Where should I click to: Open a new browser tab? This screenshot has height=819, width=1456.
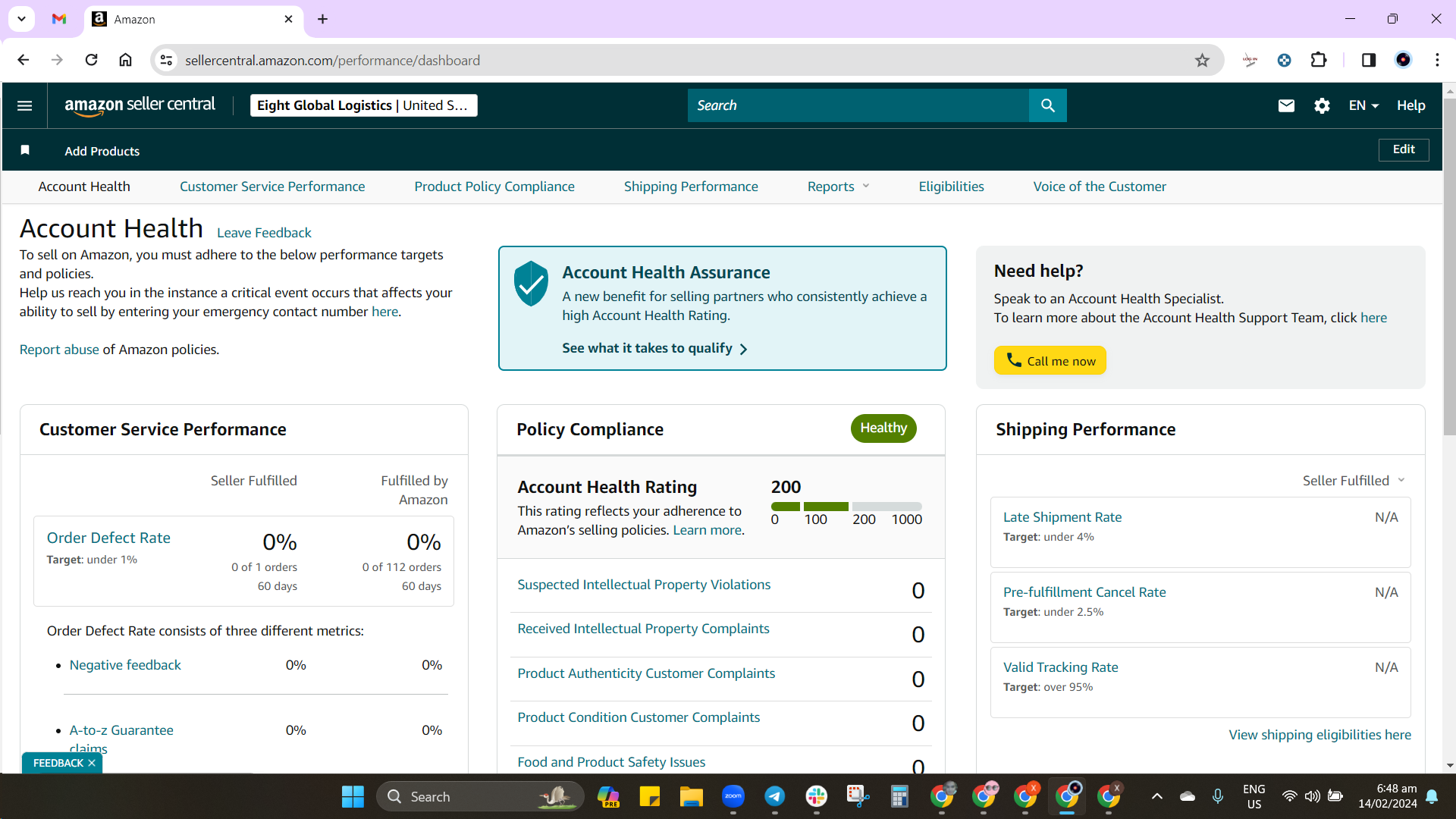tap(322, 19)
